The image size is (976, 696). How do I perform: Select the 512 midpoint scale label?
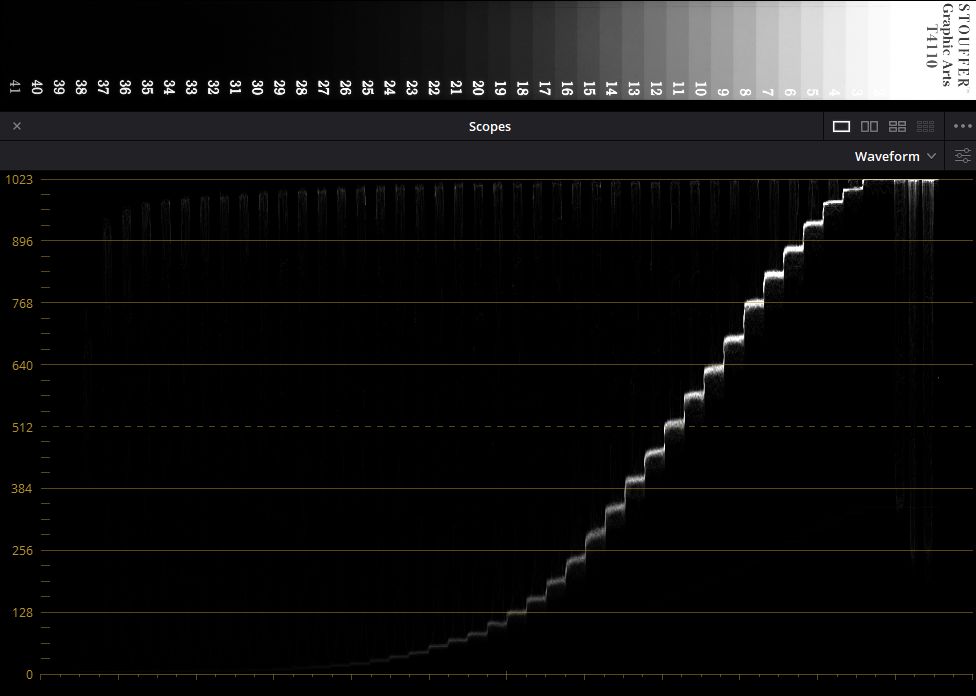[22, 427]
